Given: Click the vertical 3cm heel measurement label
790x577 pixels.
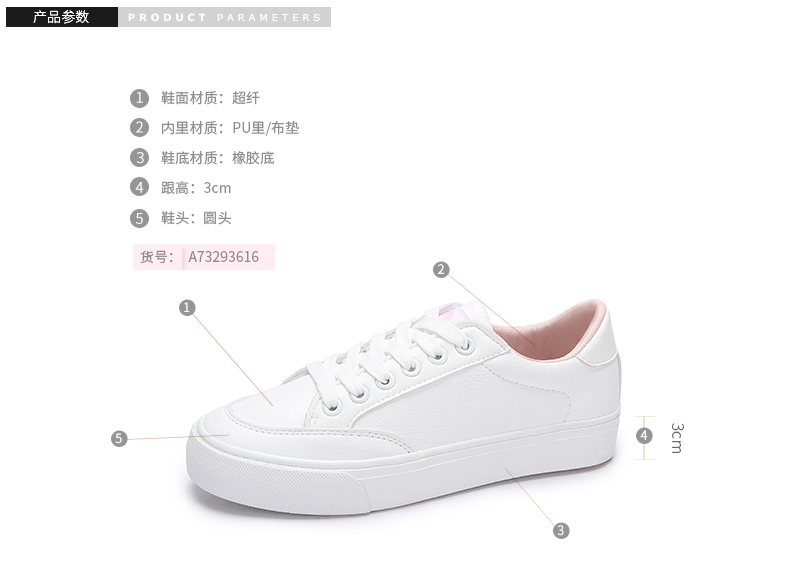Looking at the screenshot, I should click(x=677, y=438).
